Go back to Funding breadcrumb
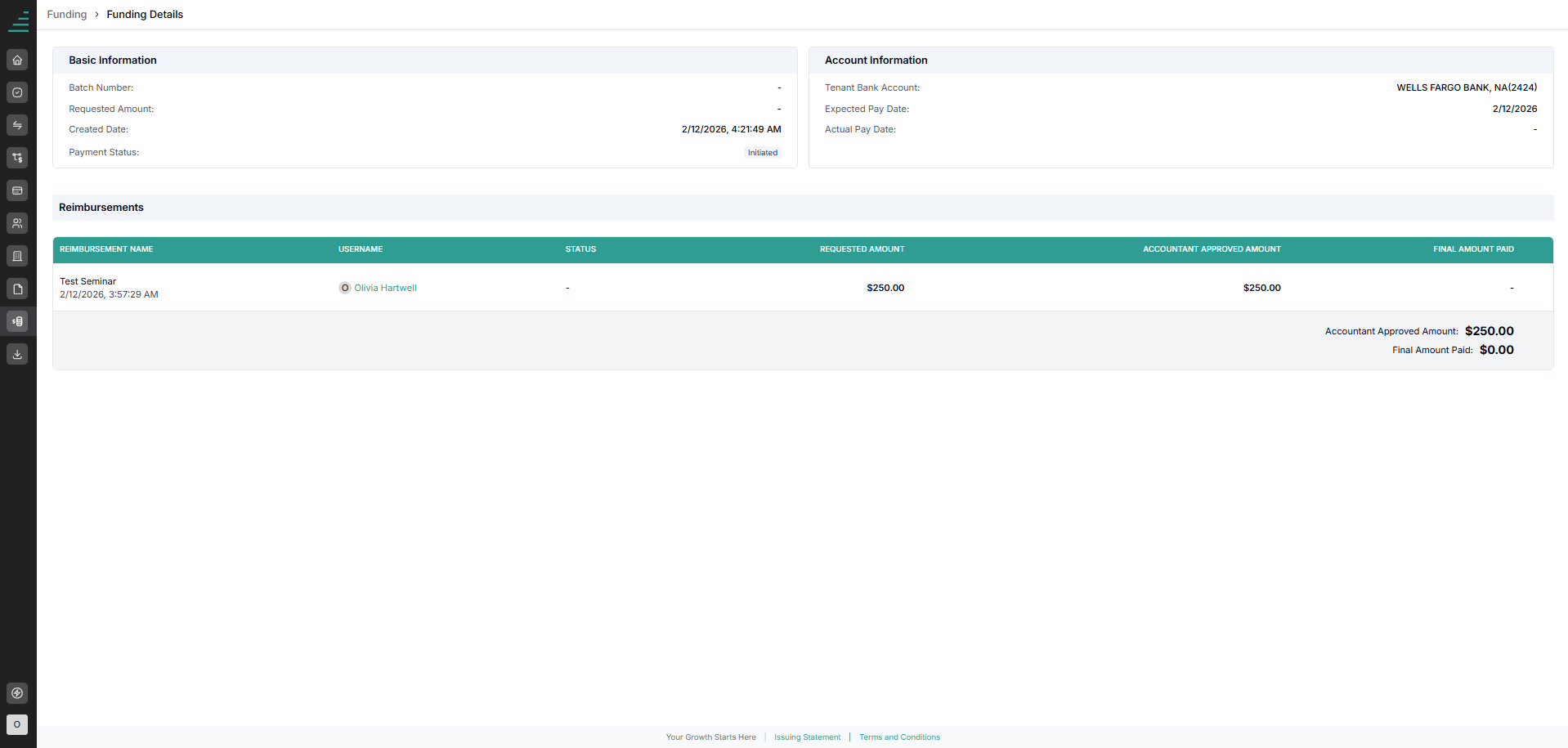This screenshot has height=748, width=1568. tap(67, 15)
